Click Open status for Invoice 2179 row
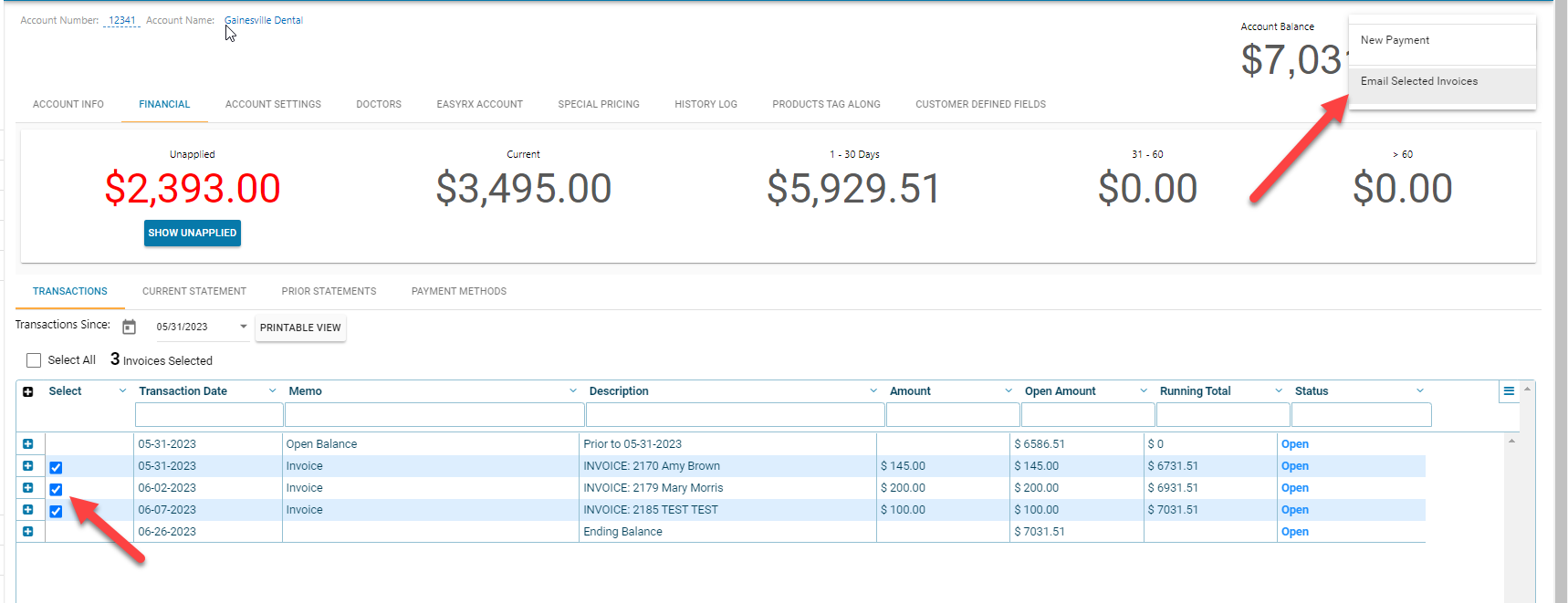This screenshot has width=1568, height=603. (x=1294, y=488)
